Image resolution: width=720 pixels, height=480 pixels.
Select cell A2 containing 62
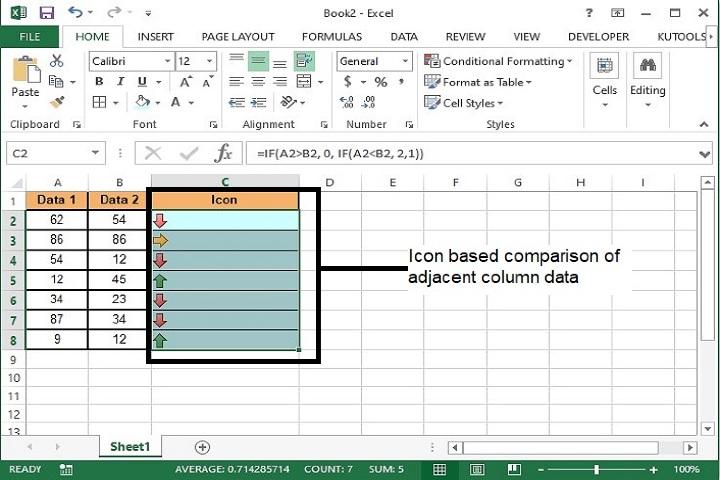click(x=56, y=220)
